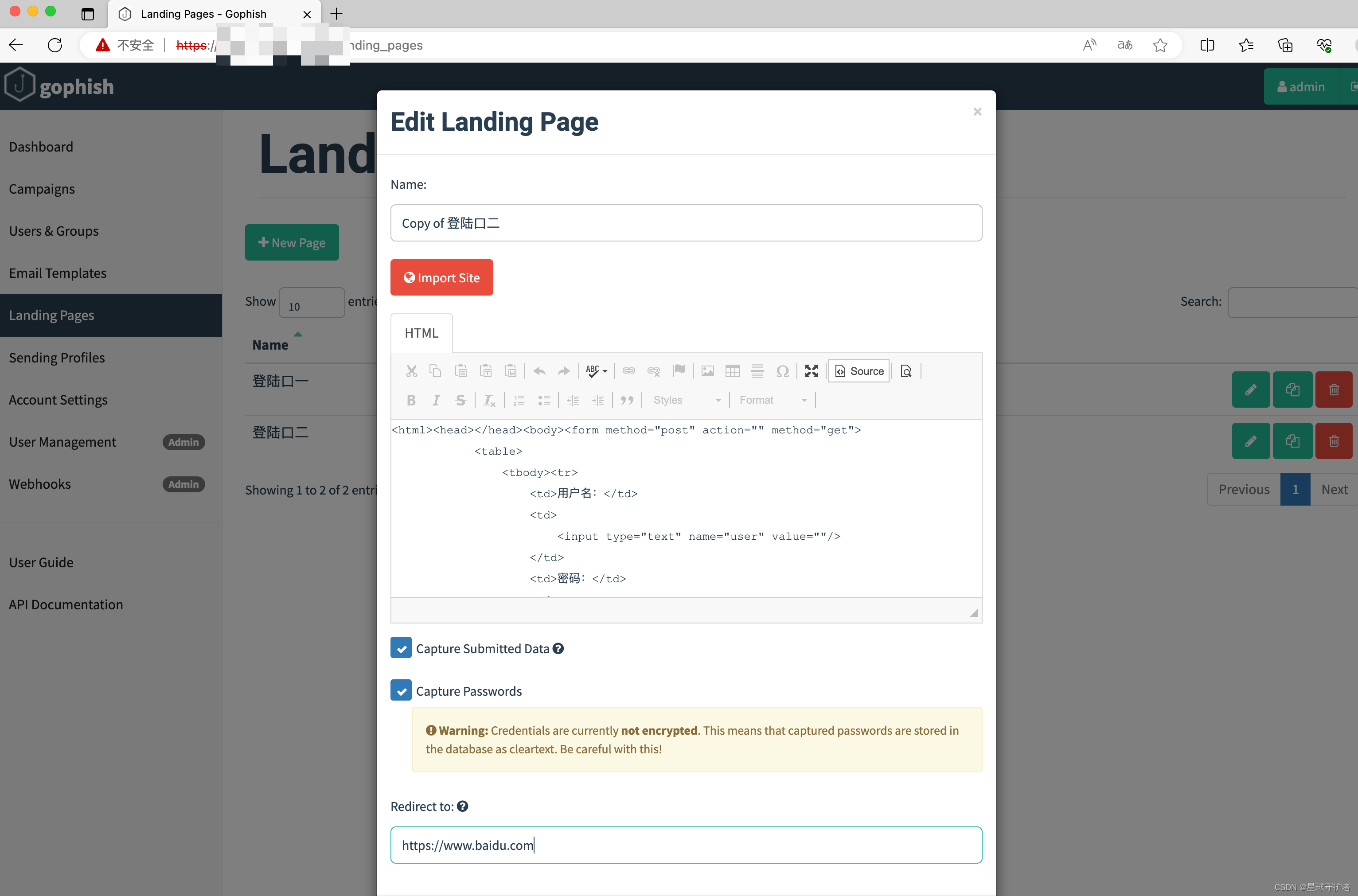Viewport: 1358px width, 896px height.
Task: Add page to browser favorites star
Action: coord(1160,45)
